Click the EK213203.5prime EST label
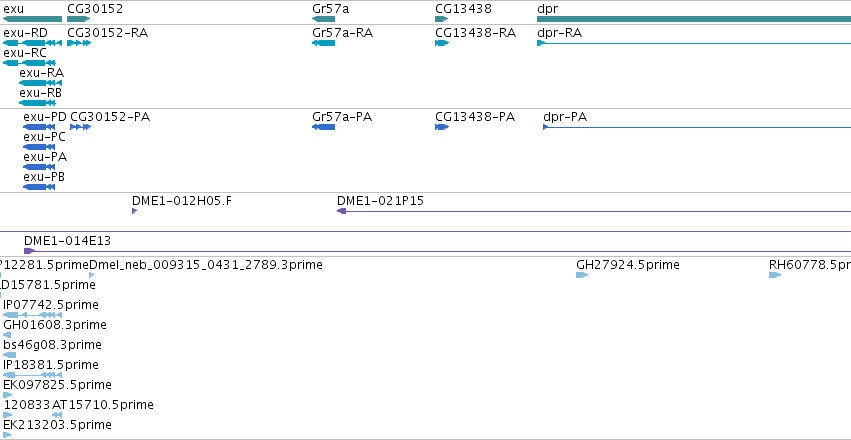851x440 pixels. (58, 425)
